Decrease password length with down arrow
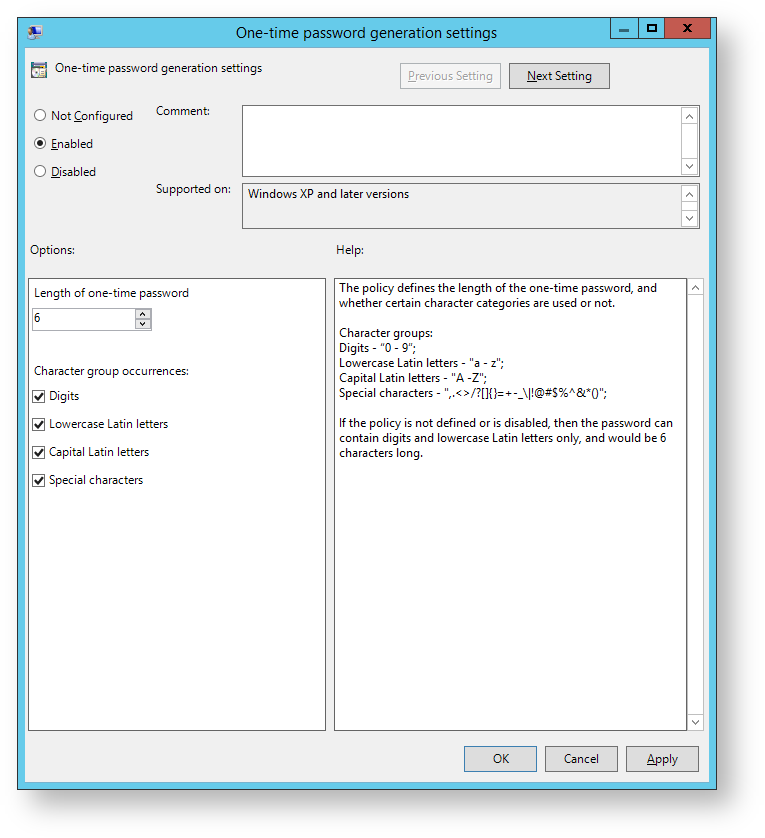Viewport: 765px width, 838px height. (143, 324)
